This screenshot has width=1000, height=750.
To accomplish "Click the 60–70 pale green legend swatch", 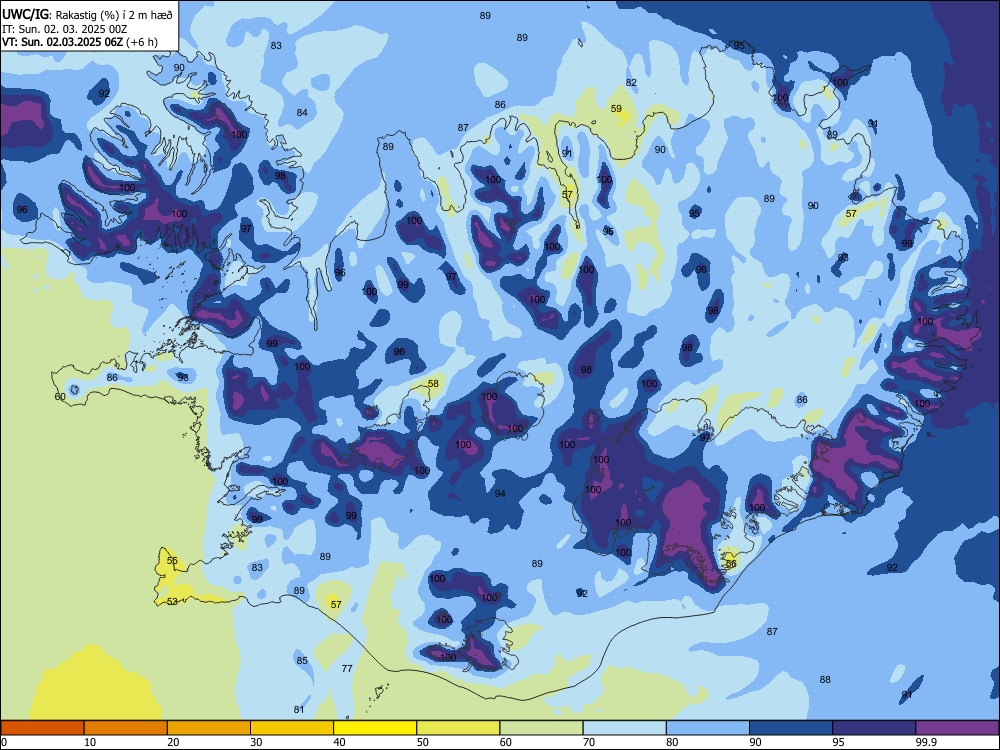I will [x=541, y=728].
